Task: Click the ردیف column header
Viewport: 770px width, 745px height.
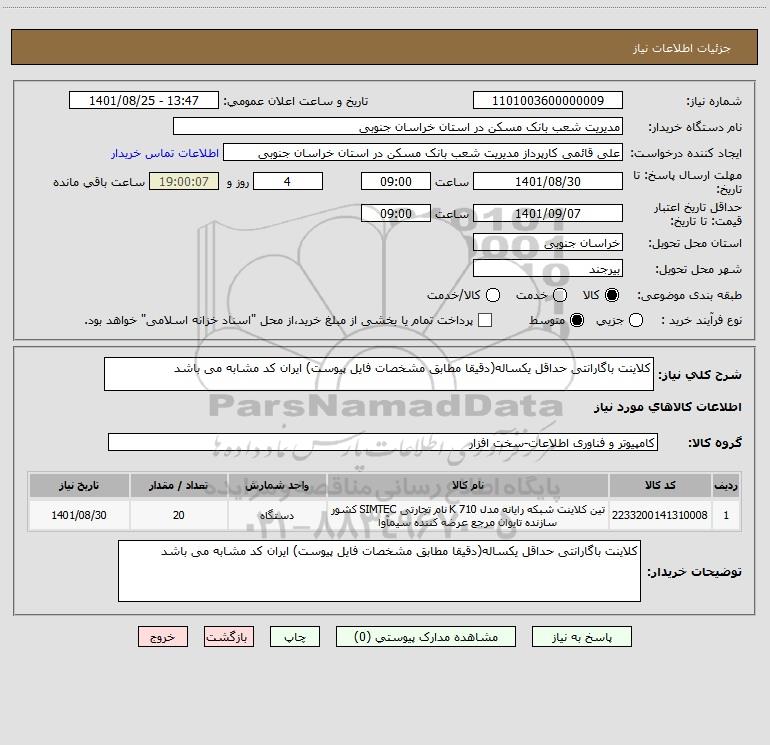Action: 726,485
